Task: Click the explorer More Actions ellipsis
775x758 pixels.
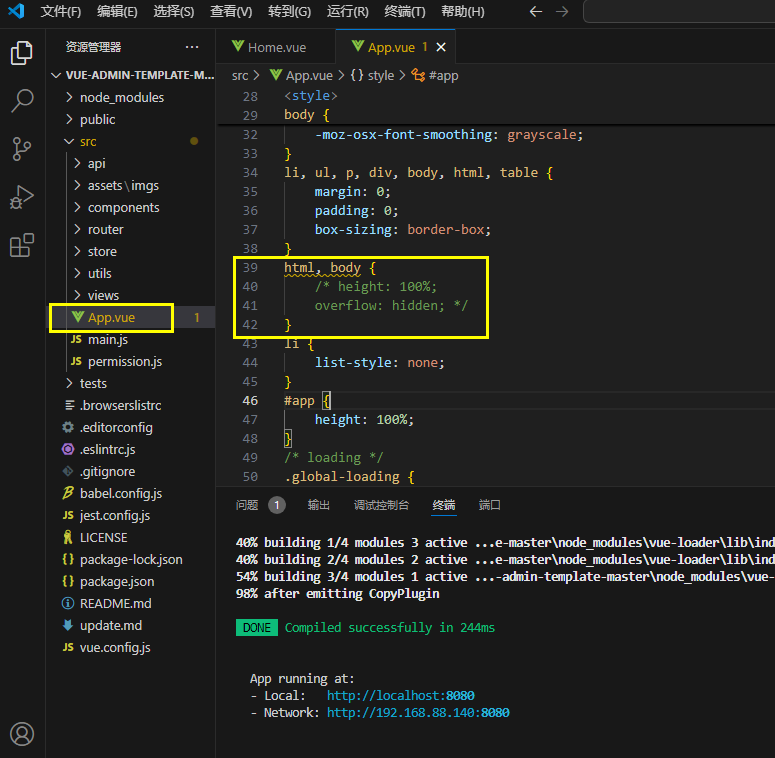Action: click(192, 47)
